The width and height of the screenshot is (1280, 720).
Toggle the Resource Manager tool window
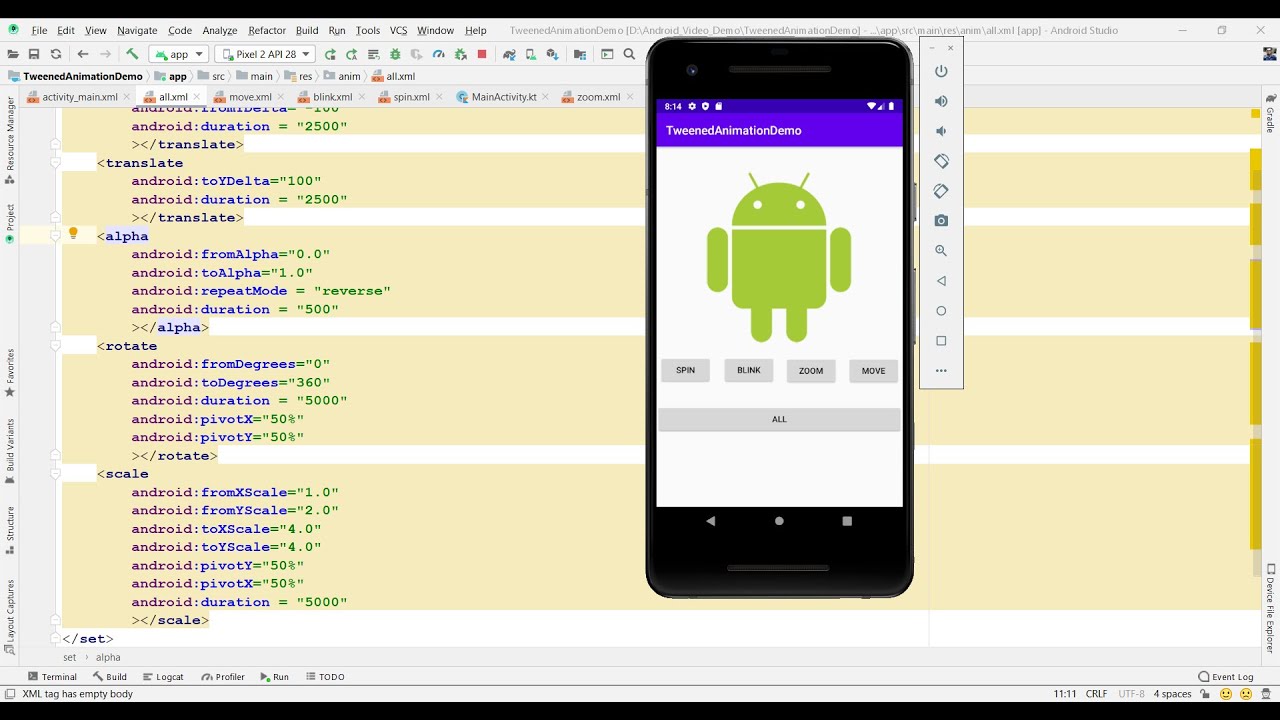10,140
